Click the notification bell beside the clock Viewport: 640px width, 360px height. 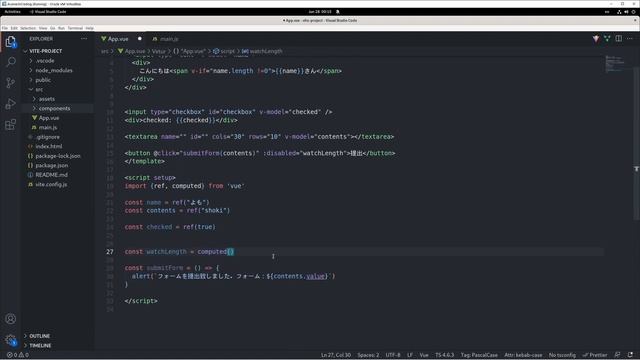(338, 12)
